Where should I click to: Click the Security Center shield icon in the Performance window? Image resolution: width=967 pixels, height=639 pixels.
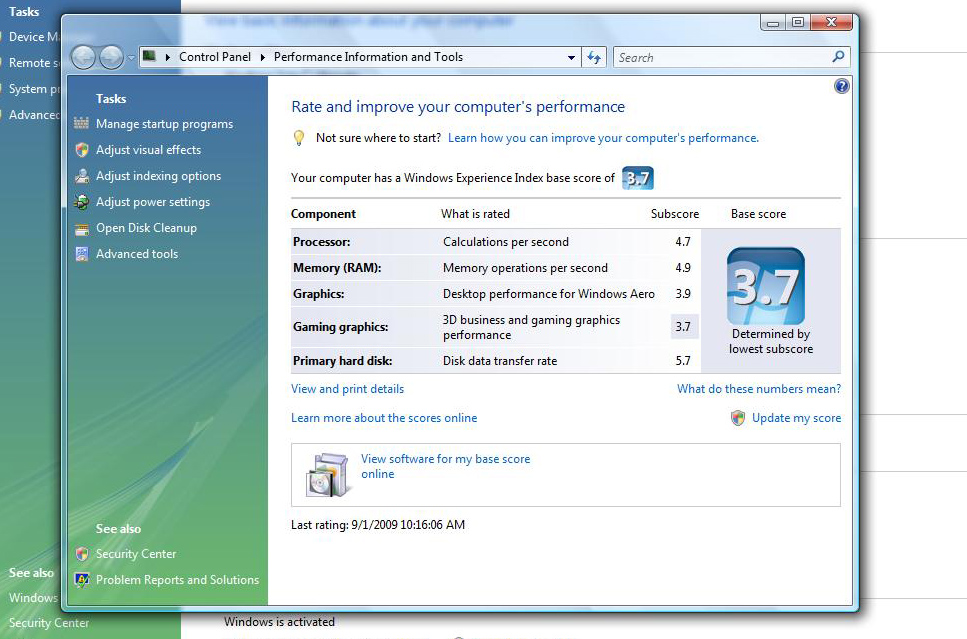tap(81, 554)
